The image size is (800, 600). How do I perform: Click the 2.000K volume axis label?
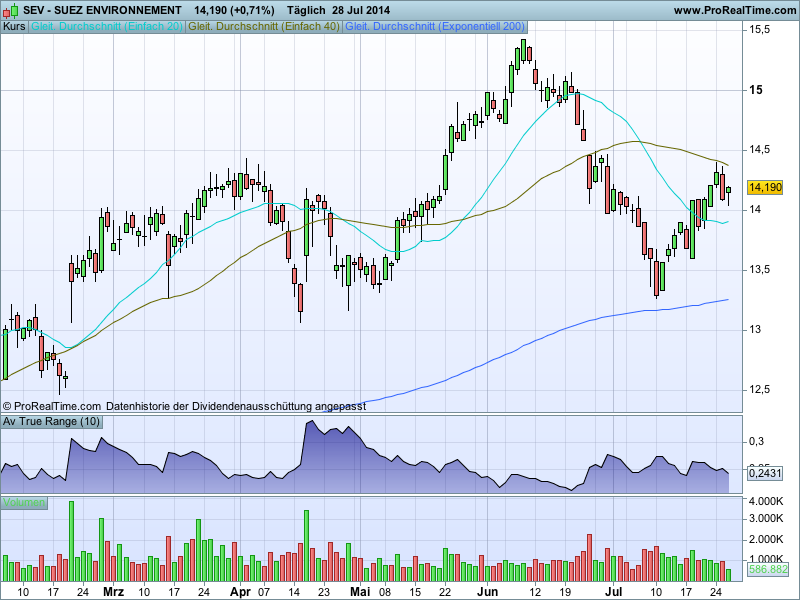(x=766, y=539)
